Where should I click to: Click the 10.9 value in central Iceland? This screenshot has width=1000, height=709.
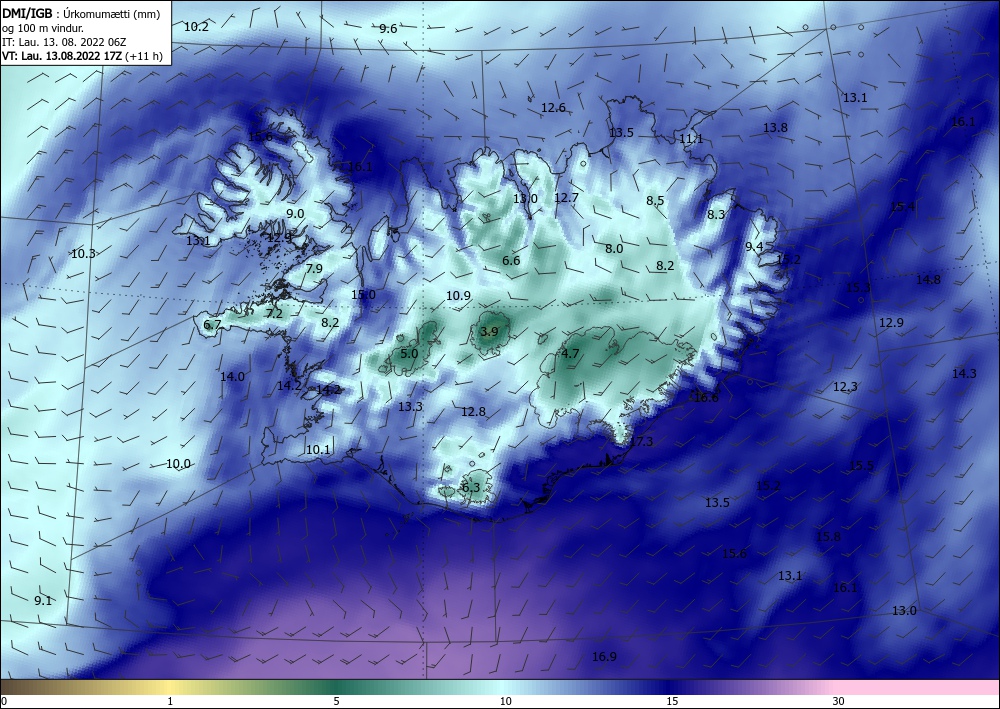click(458, 295)
